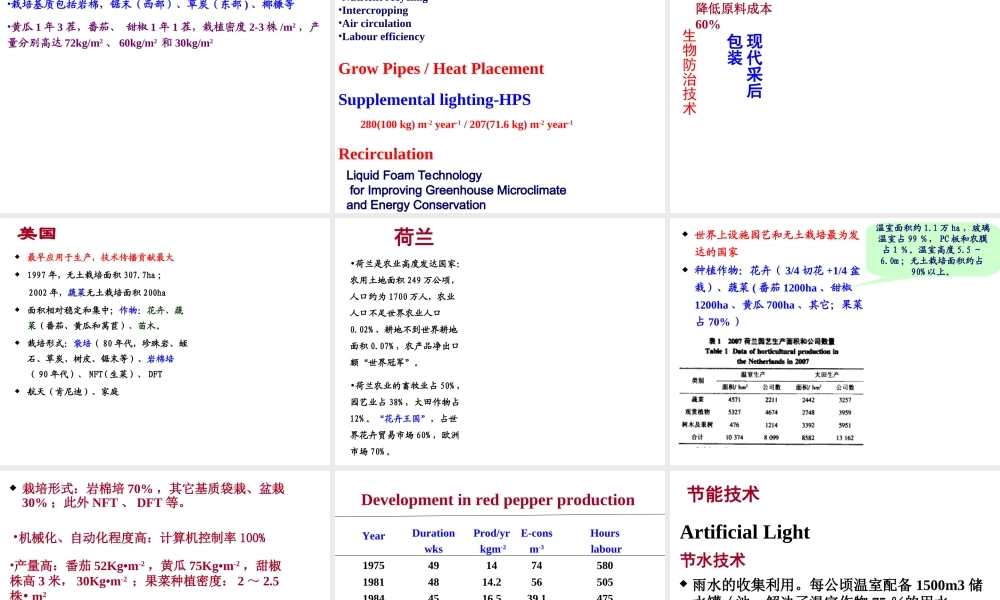Select the red pepper Year column header
The image size is (1000, 600).
pos(373,533)
